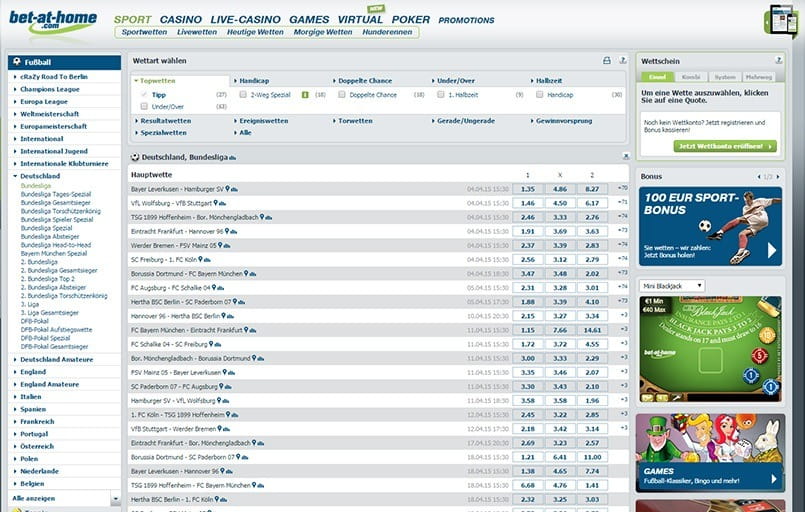This screenshot has width=805, height=512.
Task: Click location pin for FC Schalke 04 - SC Freiburg
Action: [x=211, y=344]
